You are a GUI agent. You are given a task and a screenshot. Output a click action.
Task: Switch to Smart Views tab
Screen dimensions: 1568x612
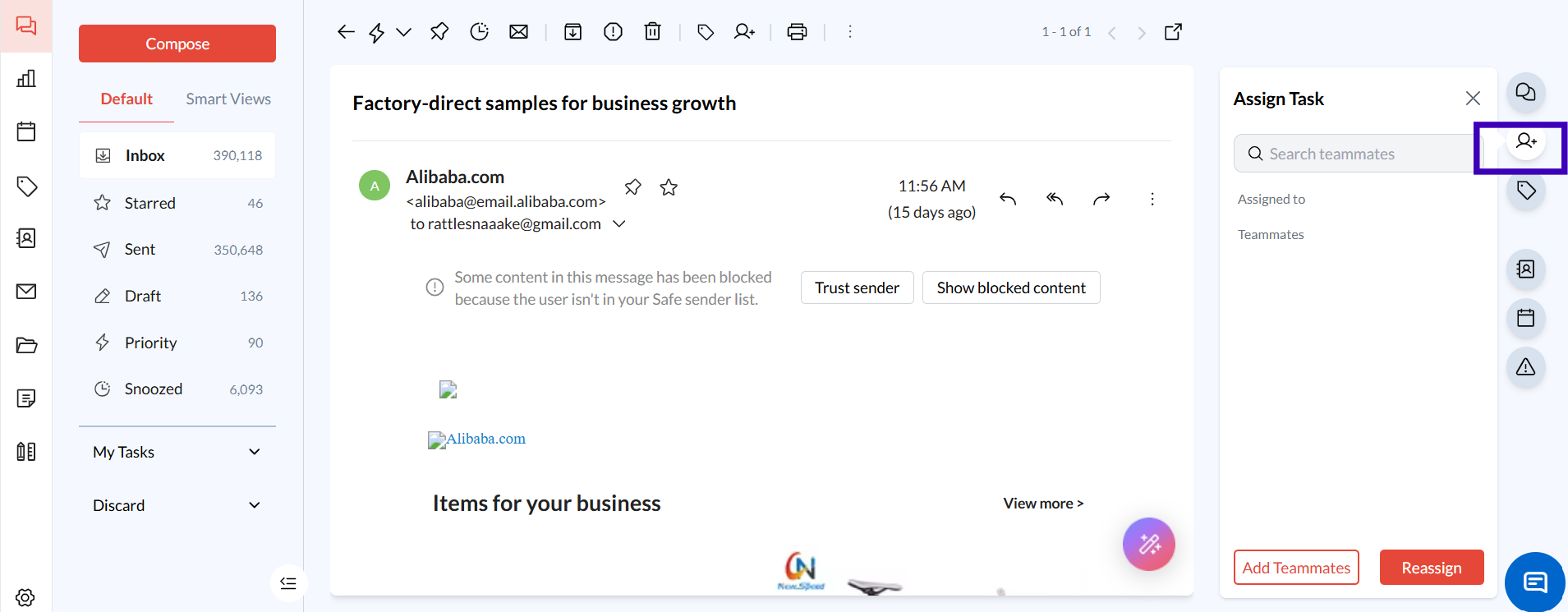(228, 99)
